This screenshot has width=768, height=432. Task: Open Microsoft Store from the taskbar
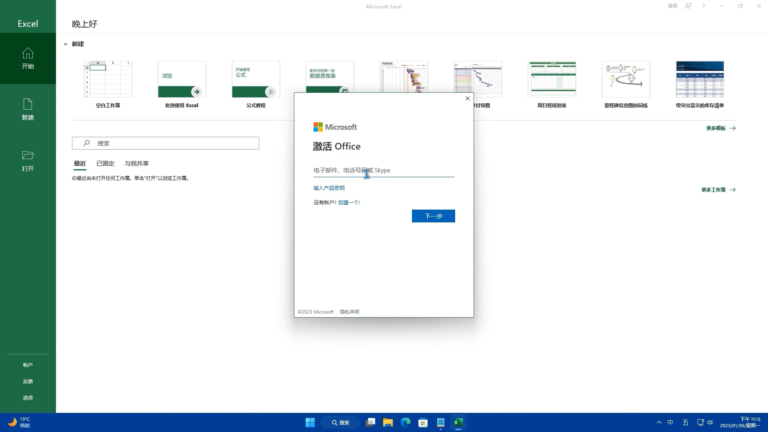(423, 423)
